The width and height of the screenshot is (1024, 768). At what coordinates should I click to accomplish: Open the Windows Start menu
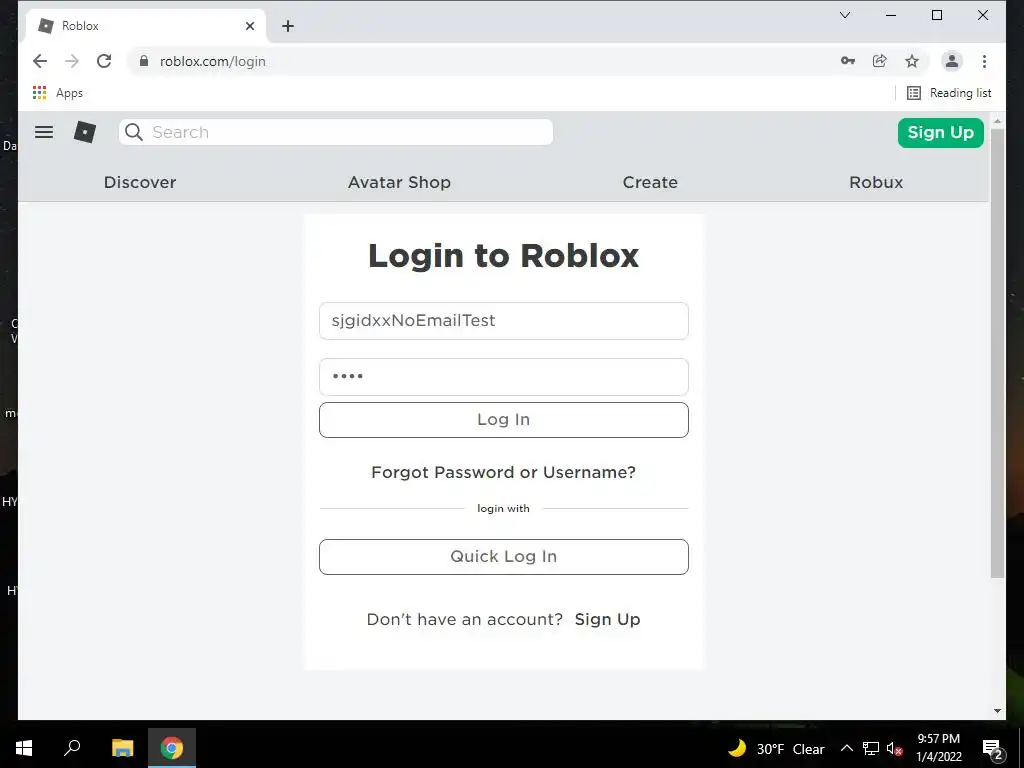24,748
